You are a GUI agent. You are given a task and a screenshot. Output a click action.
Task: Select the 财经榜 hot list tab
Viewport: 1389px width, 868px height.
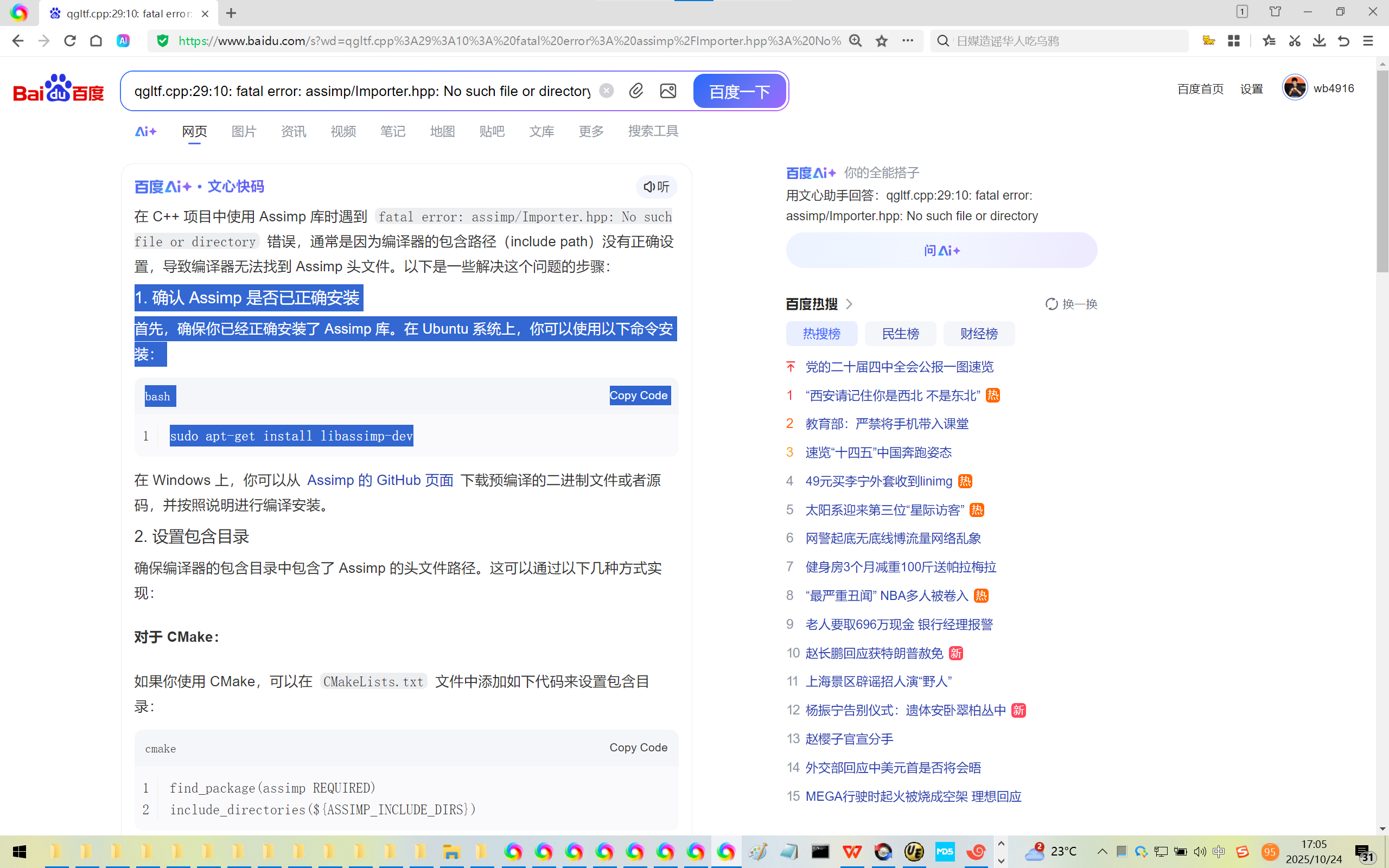tap(979, 334)
